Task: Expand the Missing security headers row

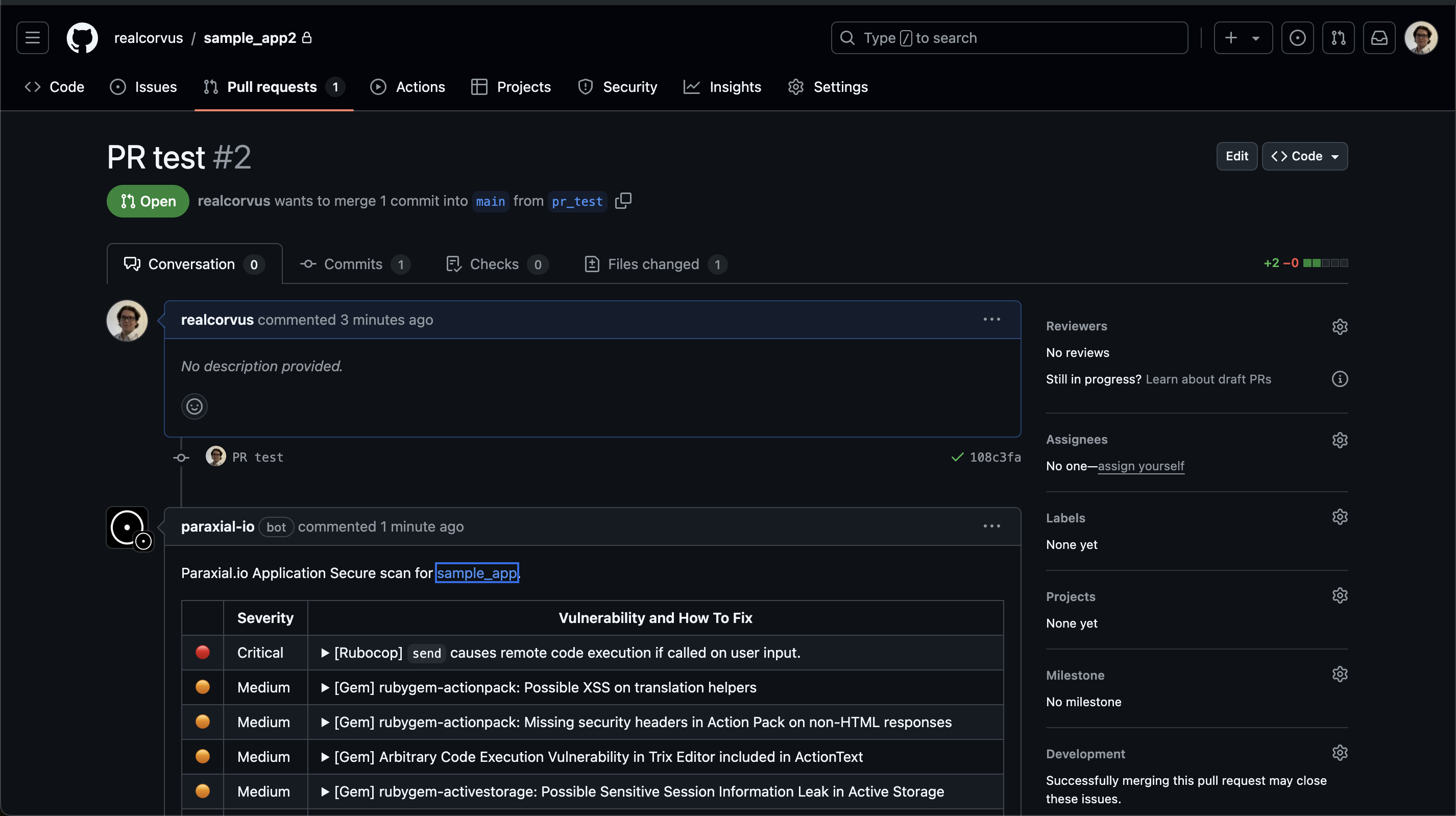Action: tap(637, 722)
